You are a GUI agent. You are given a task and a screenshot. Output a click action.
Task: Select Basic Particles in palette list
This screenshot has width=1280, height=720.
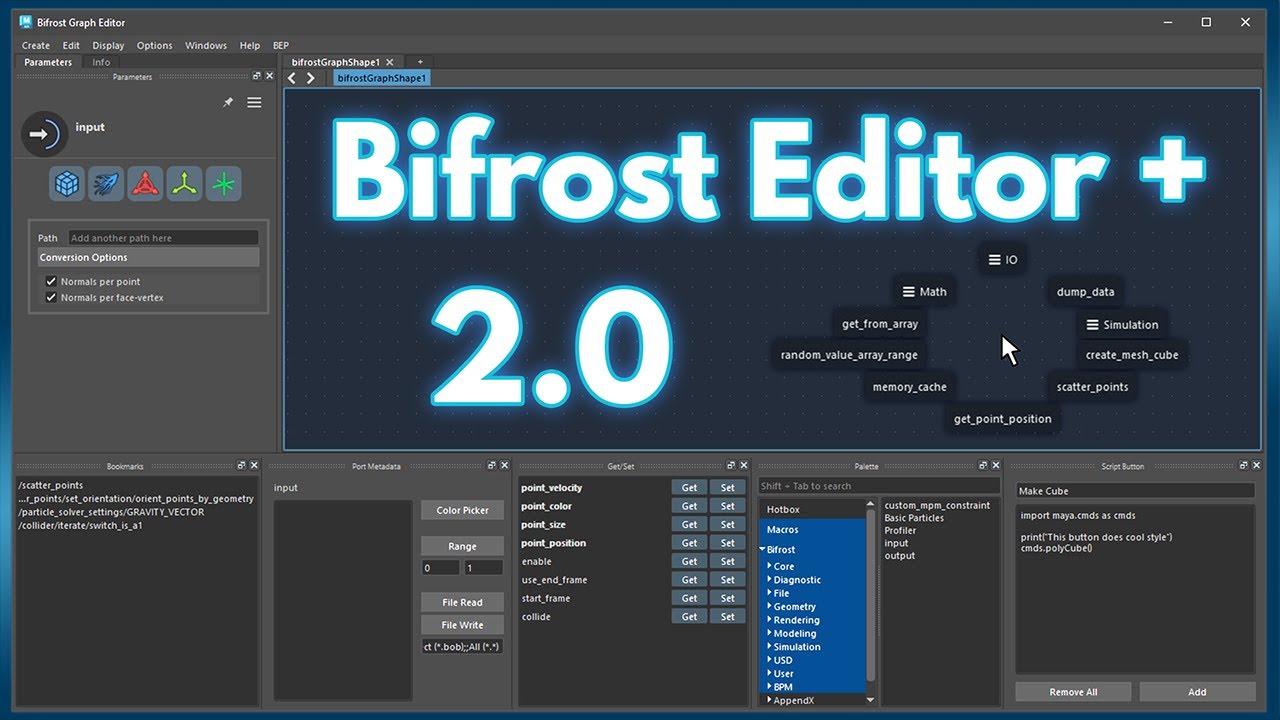click(914, 518)
